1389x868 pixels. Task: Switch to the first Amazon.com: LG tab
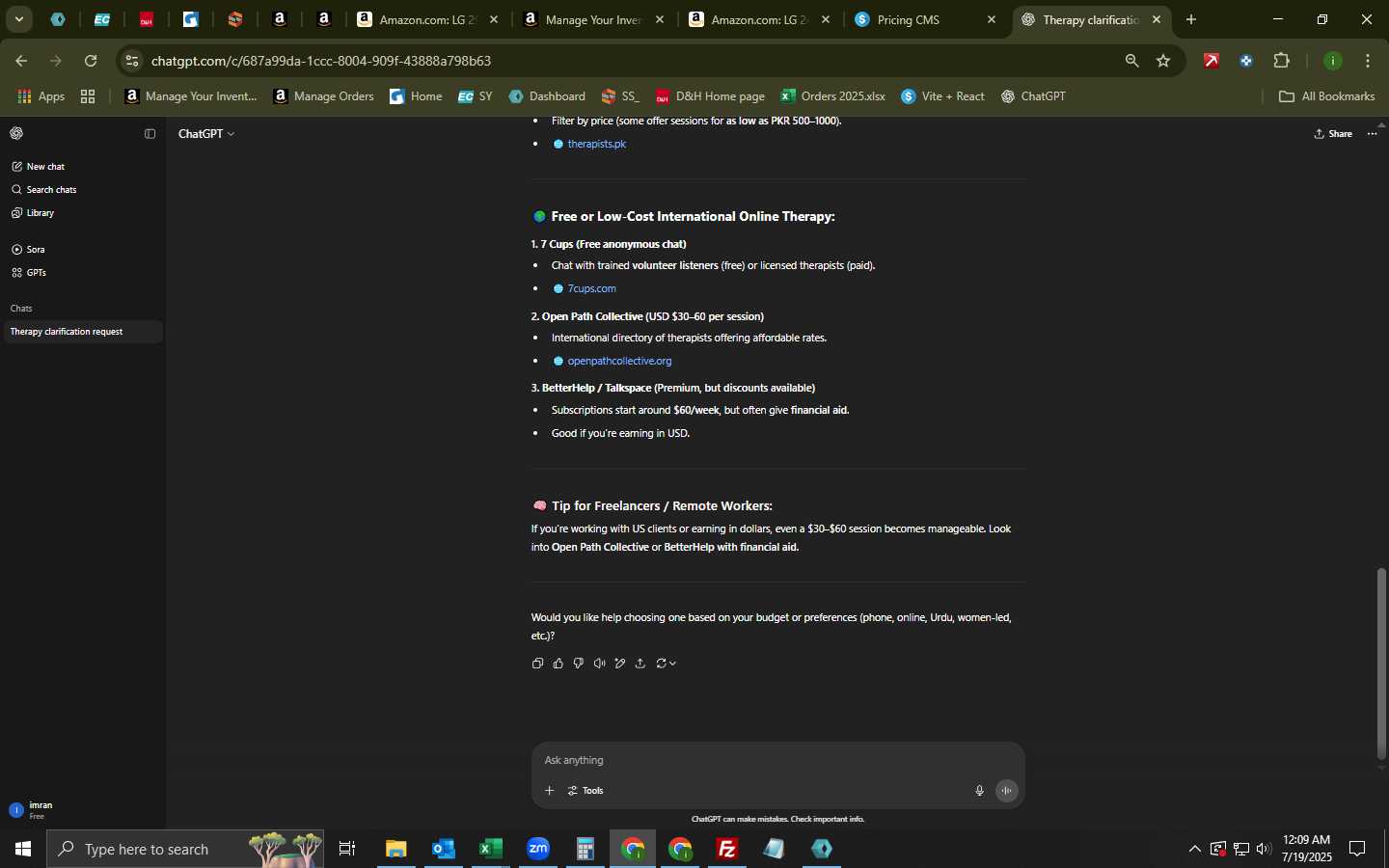tap(427, 19)
